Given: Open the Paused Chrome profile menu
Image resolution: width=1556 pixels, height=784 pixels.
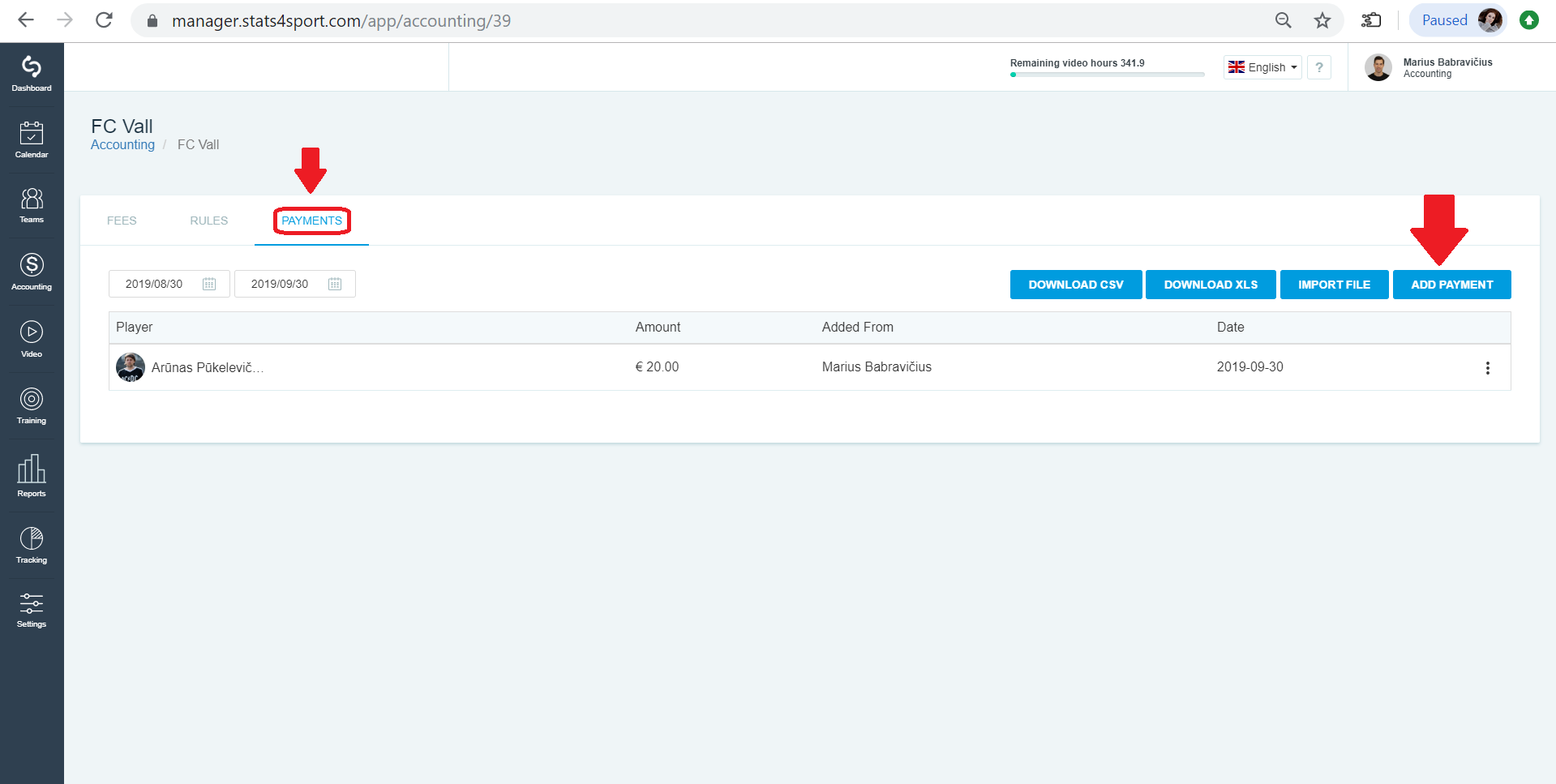Looking at the screenshot, I should [x=1458, y=20].
